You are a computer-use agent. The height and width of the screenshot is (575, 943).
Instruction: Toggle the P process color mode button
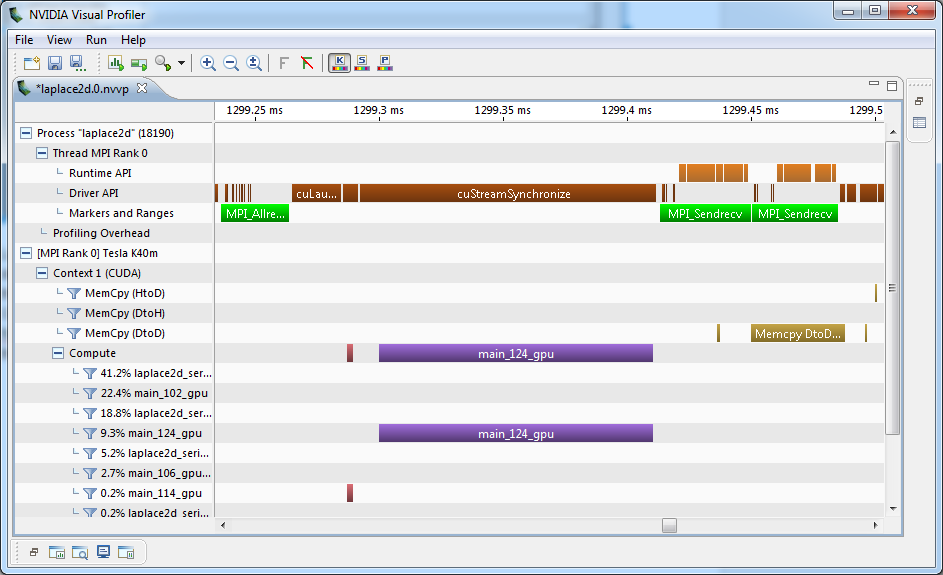click(384, 63)
